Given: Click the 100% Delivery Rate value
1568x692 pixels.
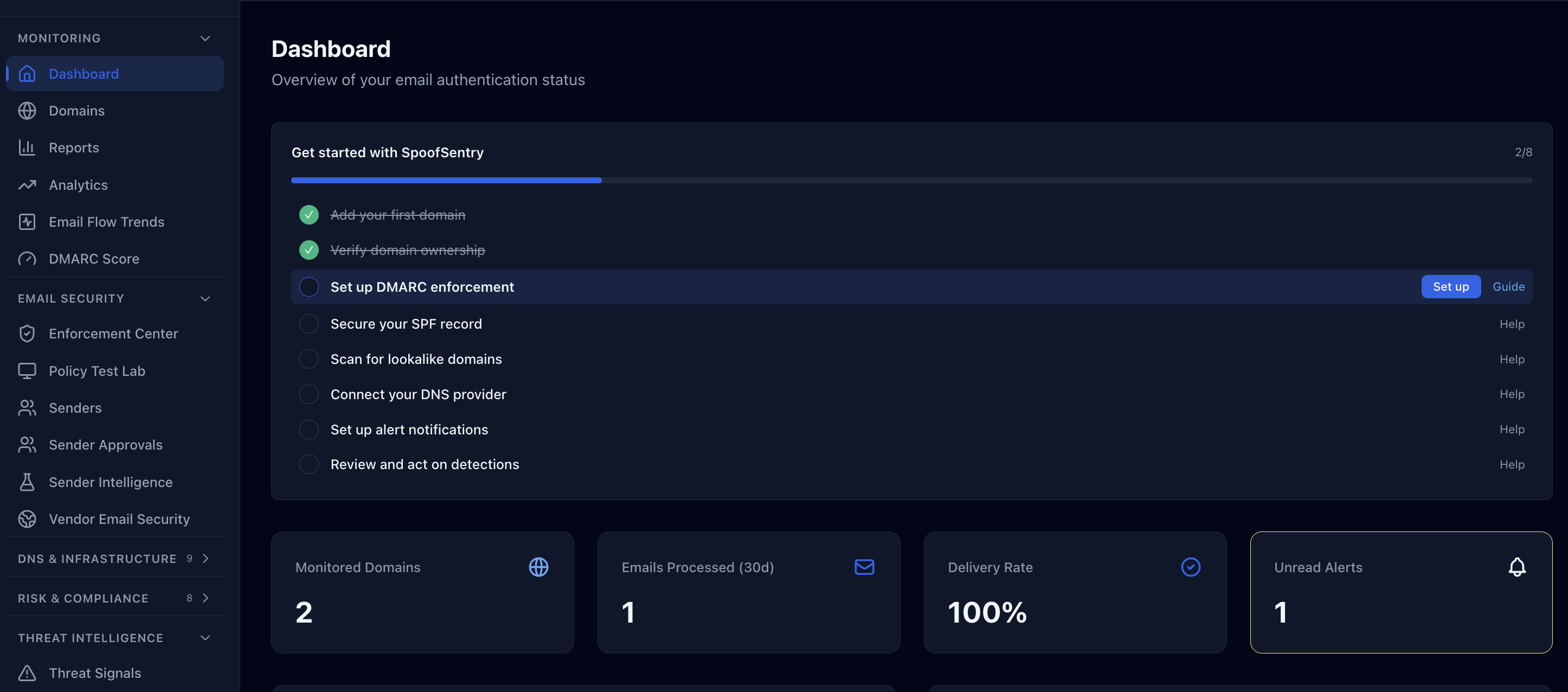Looking at the screenshot, I should pos(987,612).
